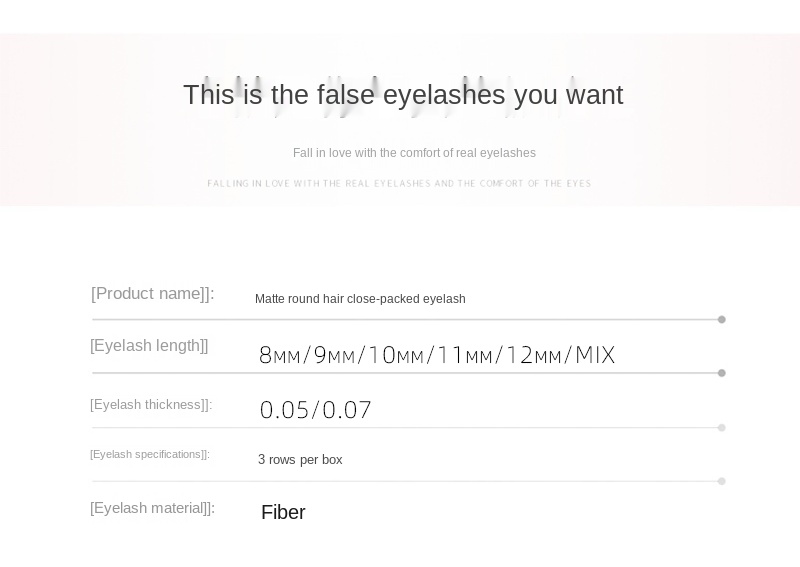Click the uppercase "FALLING IN LOVE WITH THE REAL EYELASHES" tagline
This screenshot has width=800, height=567.
(x=399, y=183)
